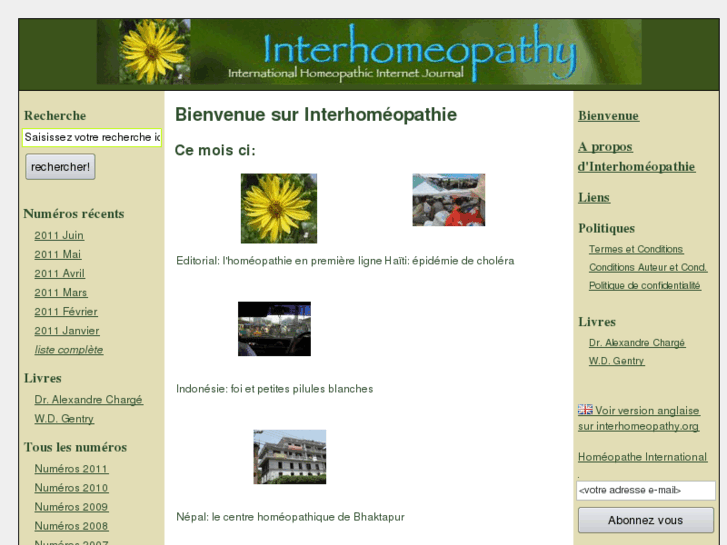The height and width of the screenshot is (545, 727).
Task: Open the Numéros 2011 link
Action: pyautogui.click(x=71, y=468)
